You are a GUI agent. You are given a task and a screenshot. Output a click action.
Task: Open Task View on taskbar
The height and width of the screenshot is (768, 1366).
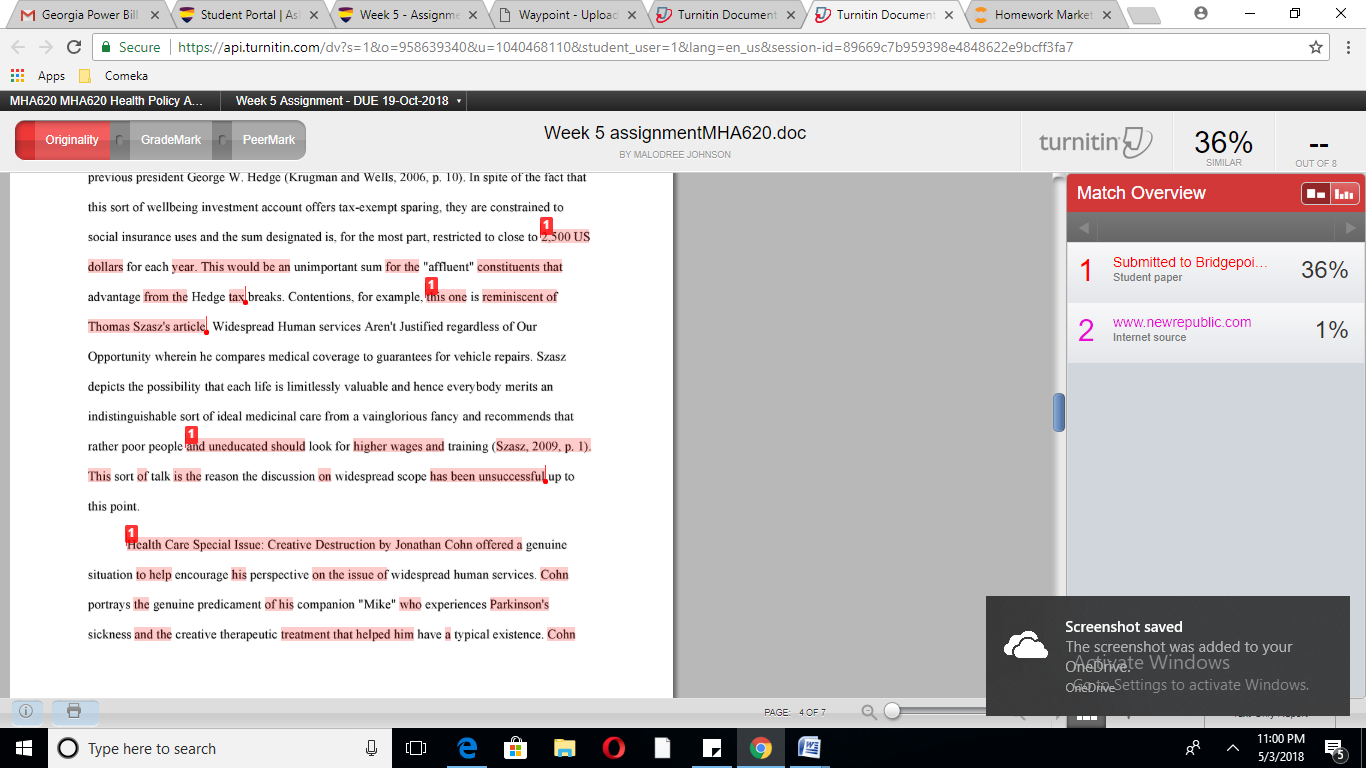pos(416,748)
